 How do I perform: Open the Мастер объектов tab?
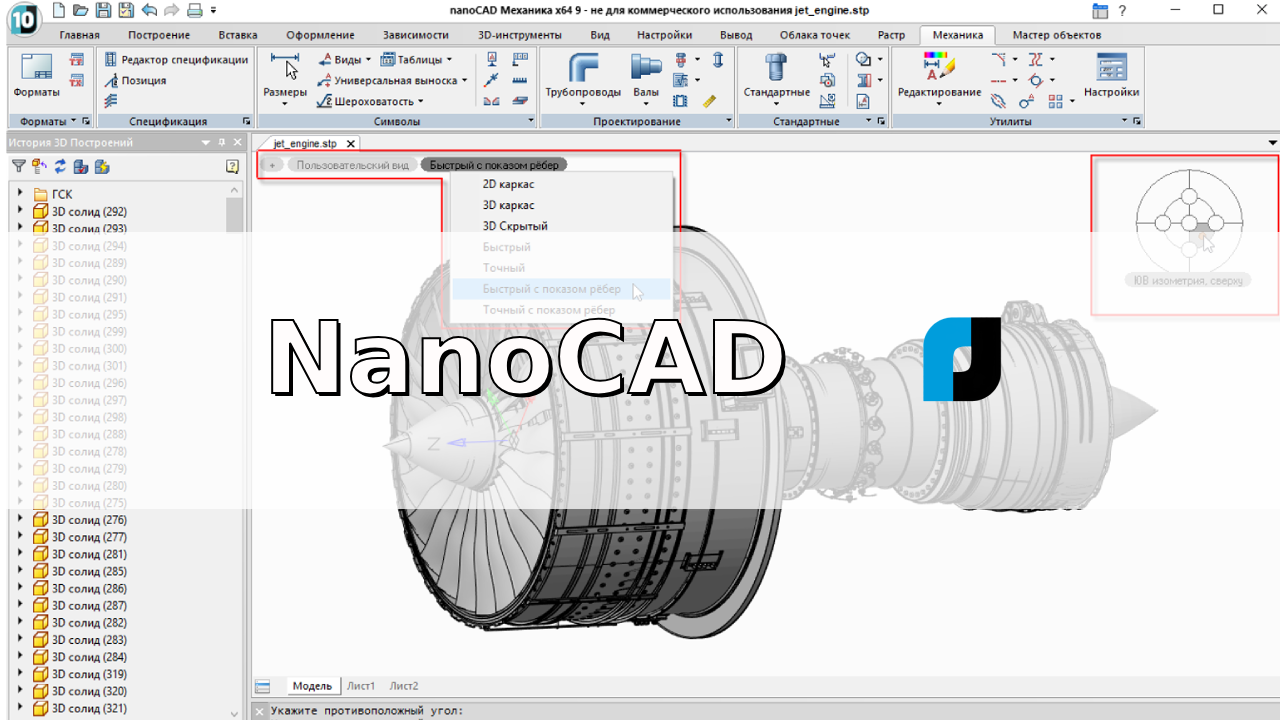point(1057,35)
